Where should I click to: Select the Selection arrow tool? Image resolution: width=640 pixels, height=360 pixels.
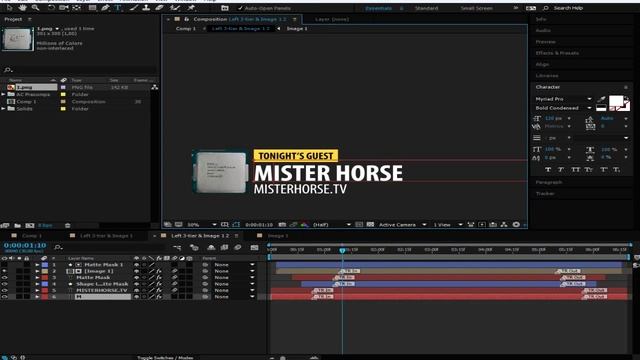coord(10,8)
